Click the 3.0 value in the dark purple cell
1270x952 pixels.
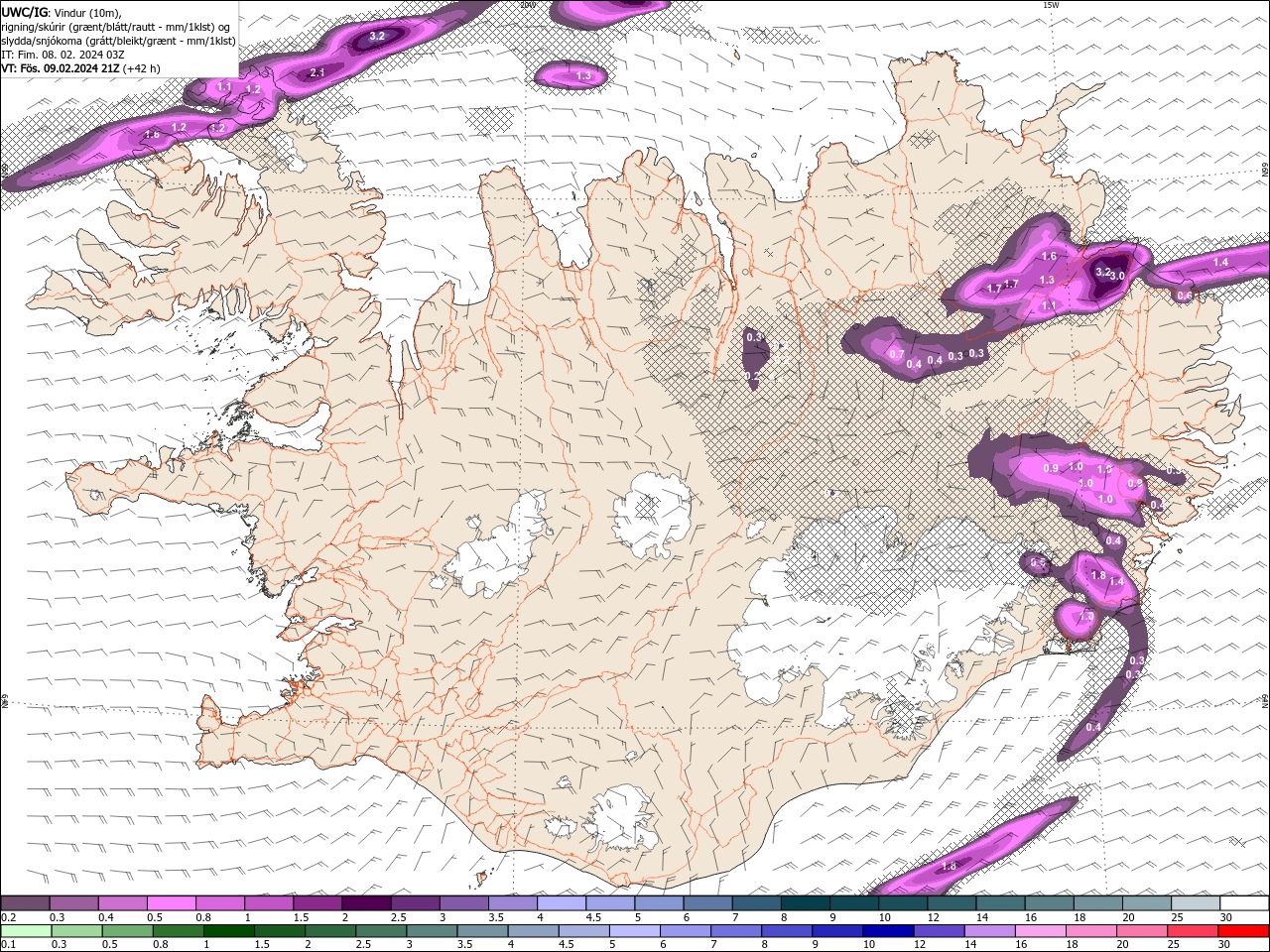(1116, 276)
